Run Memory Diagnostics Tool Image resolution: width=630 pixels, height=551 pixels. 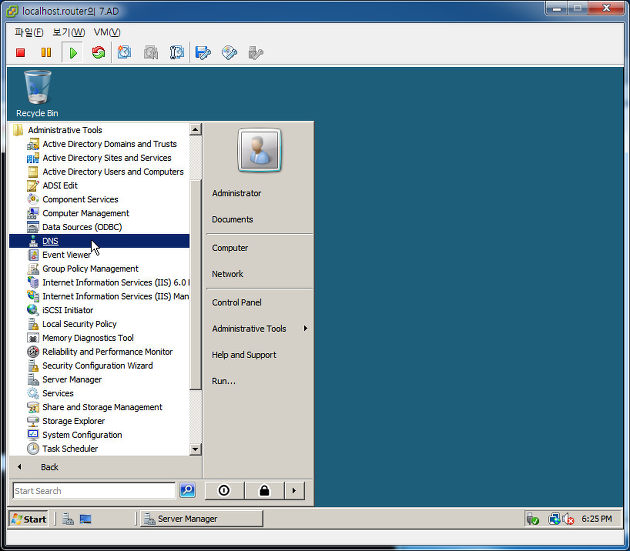(99, 338)
